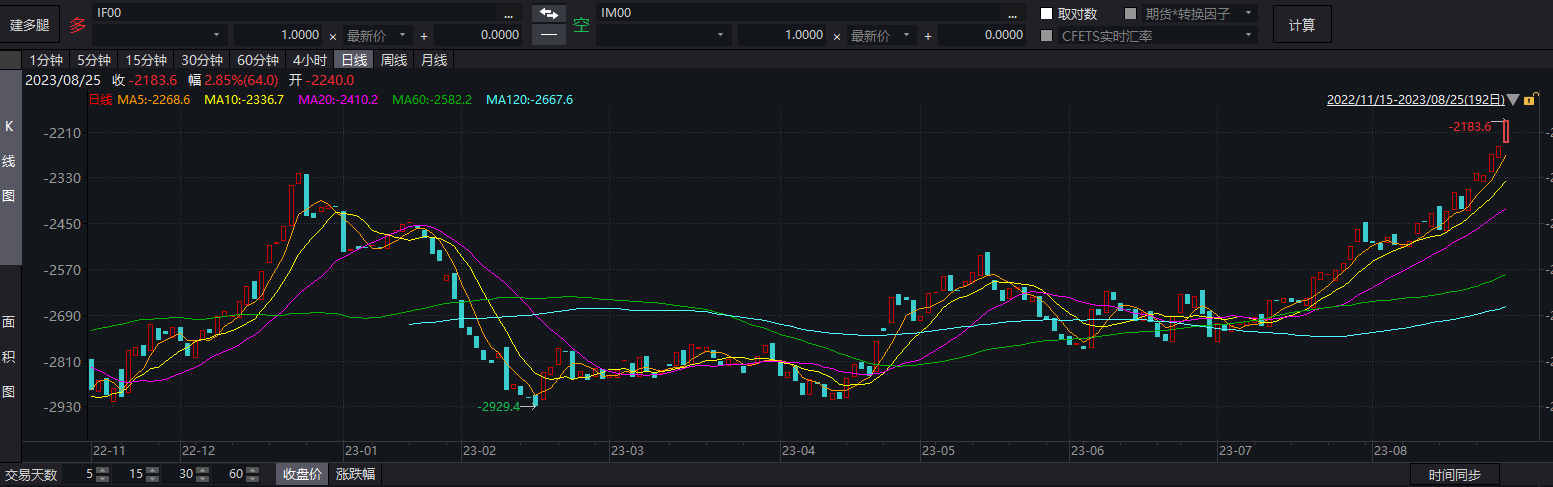Click the gray triangle next to date range
Image resolution: width=1553 pixels, height=487 pixels.
(1513, 100)
